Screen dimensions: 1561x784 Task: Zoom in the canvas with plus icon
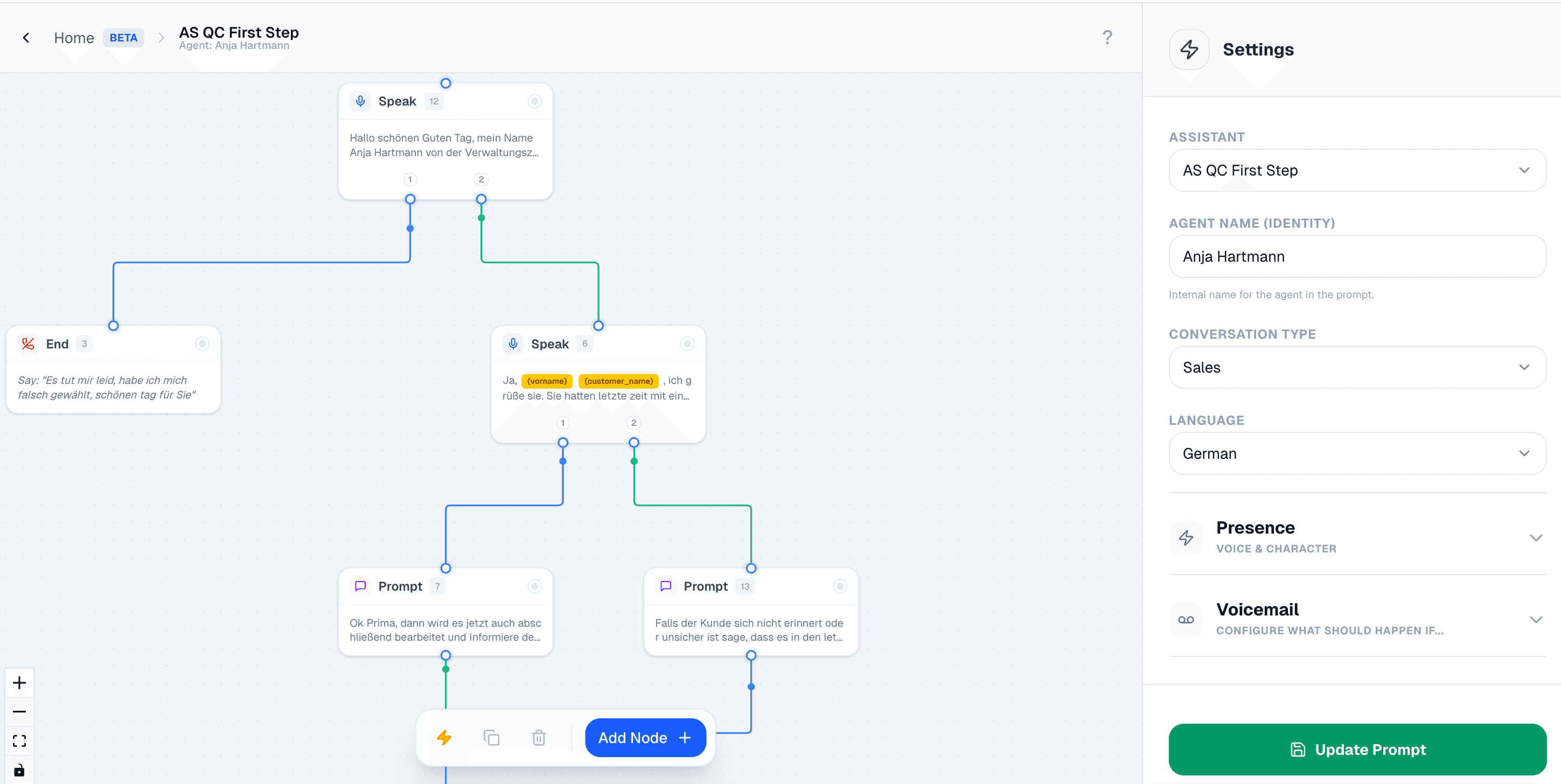coord(19,683)
